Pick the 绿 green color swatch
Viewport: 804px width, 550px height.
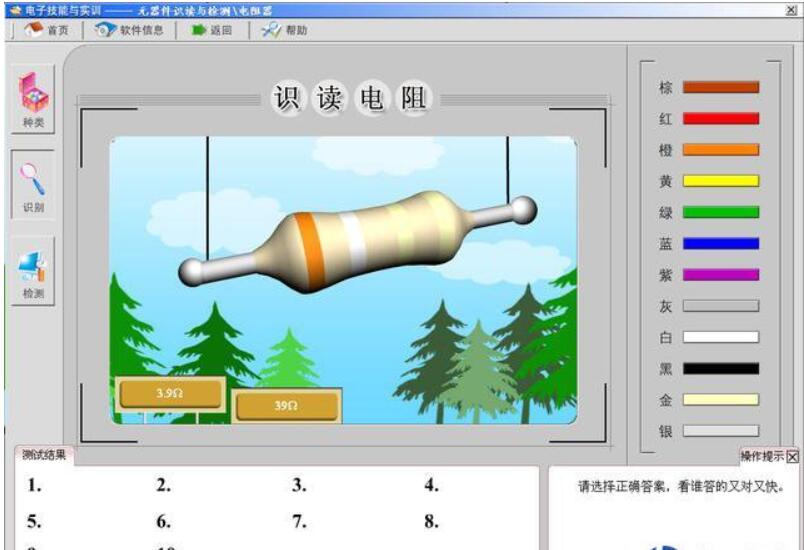(720, 212)
